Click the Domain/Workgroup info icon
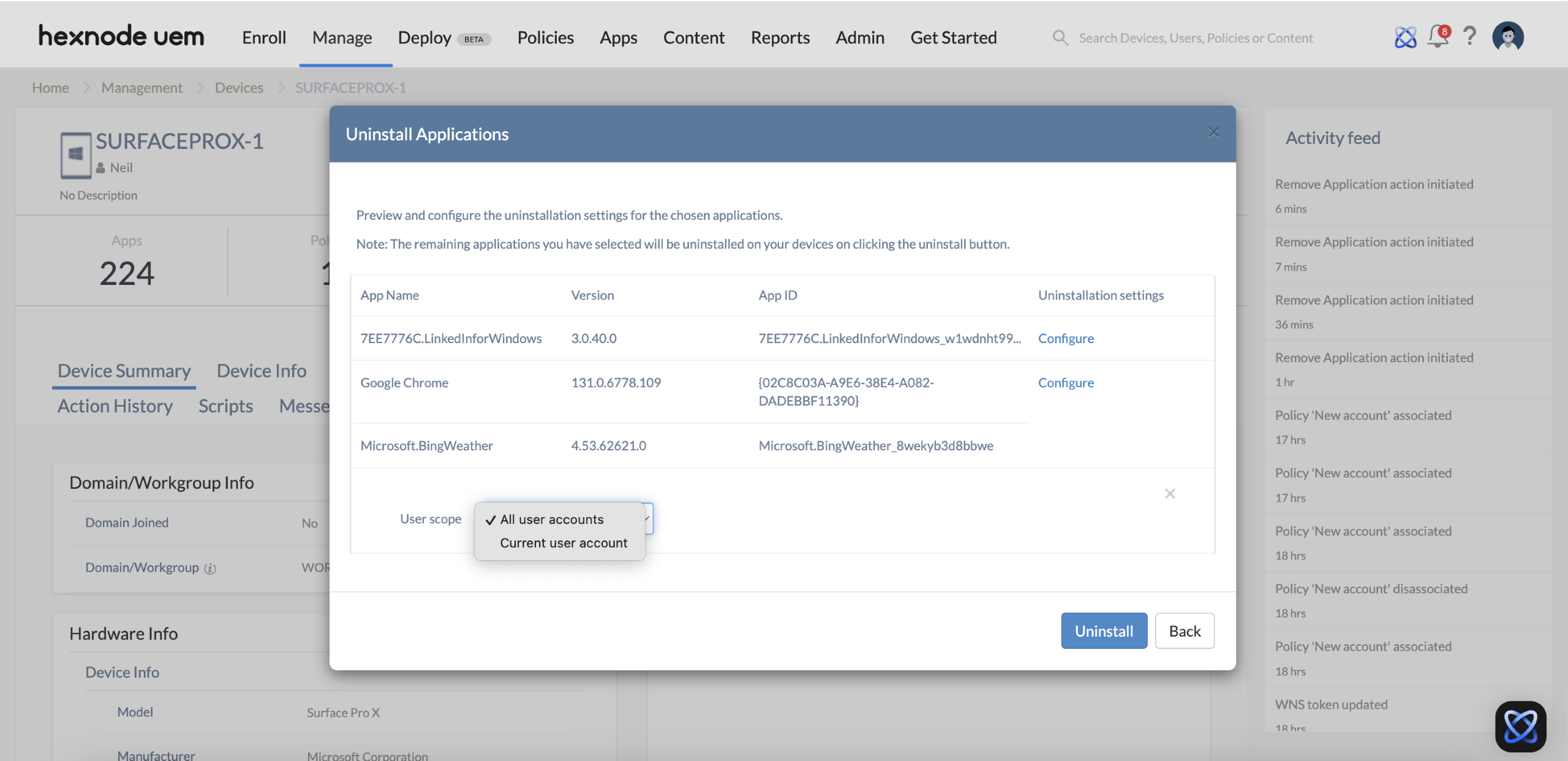Screen dimensions: 1568x761 (210, 568)
